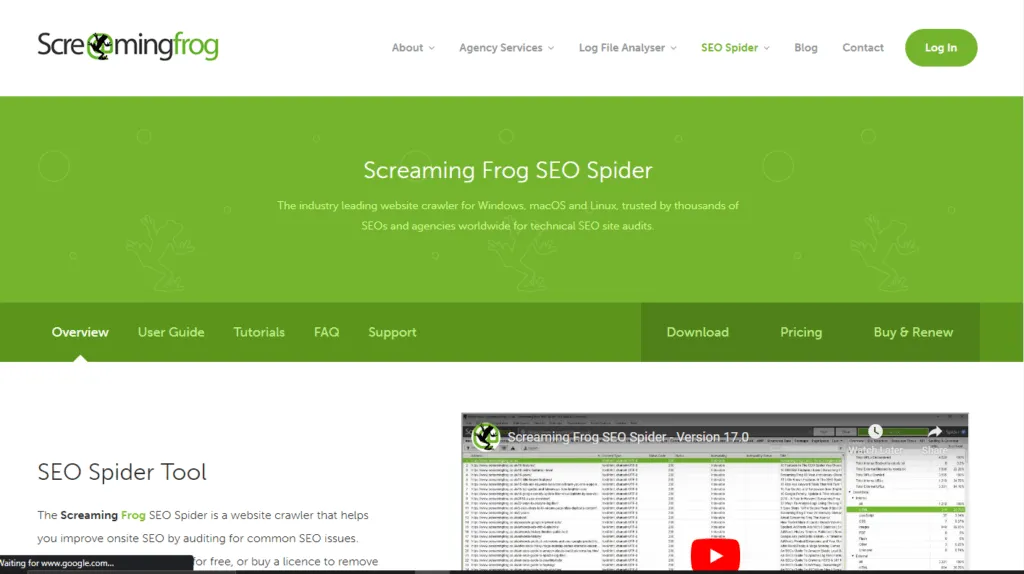
Task: Open the Blog page
Action: (805, 48)
